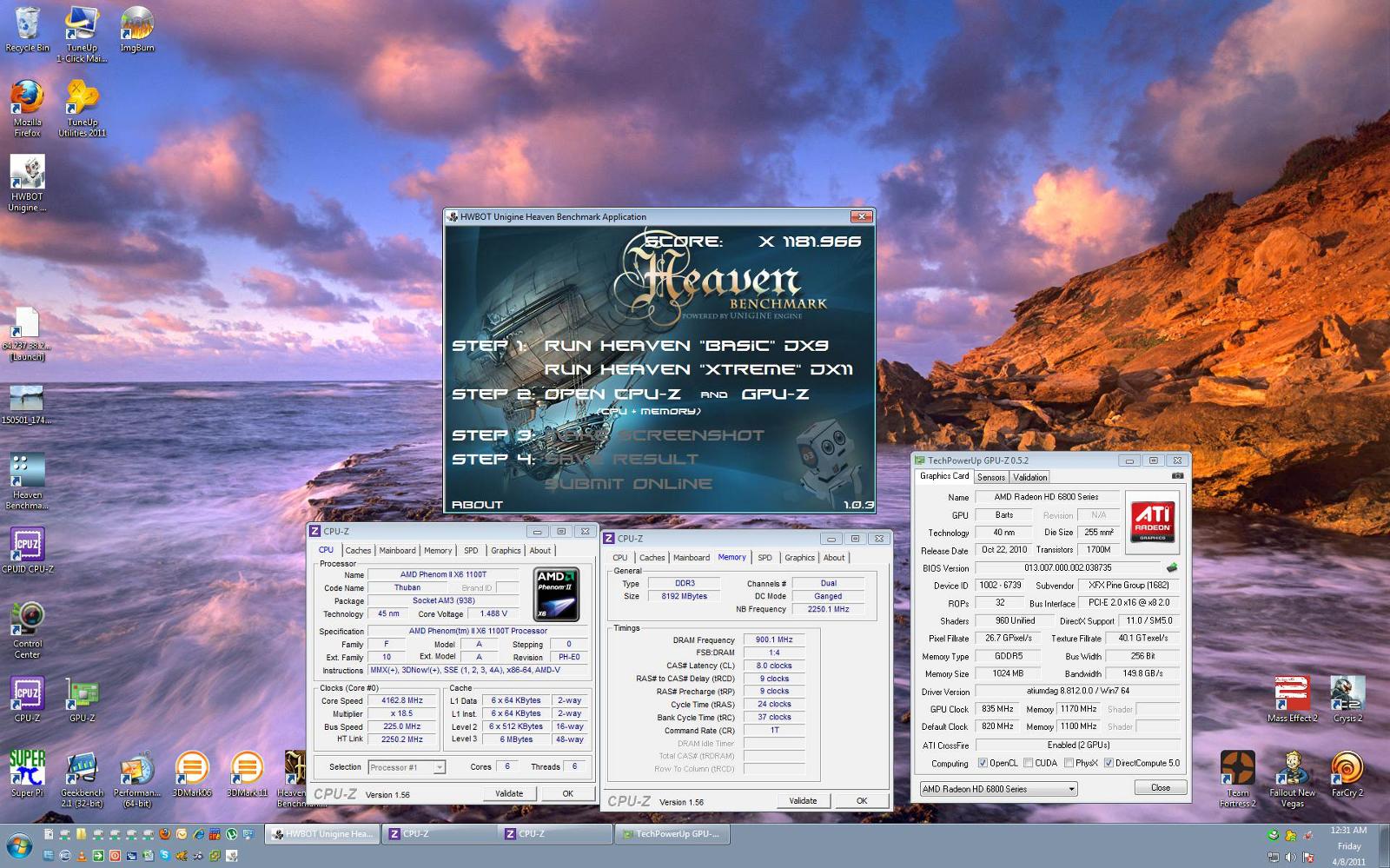Open the Recycle Bin desktop icon
1390x868 pixels.
click(x=27, y=30)
